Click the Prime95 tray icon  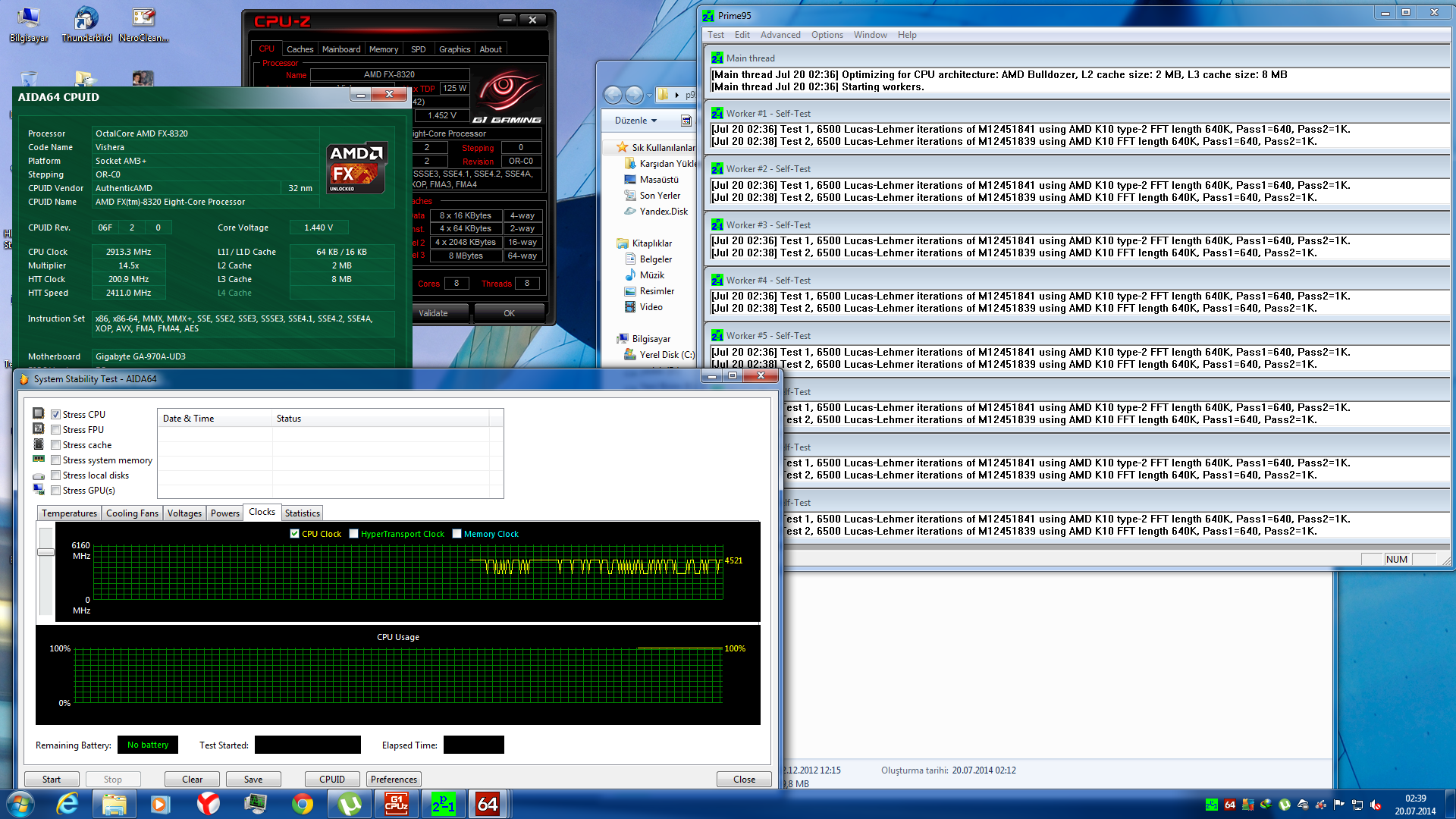click(x=1212, y=805)
